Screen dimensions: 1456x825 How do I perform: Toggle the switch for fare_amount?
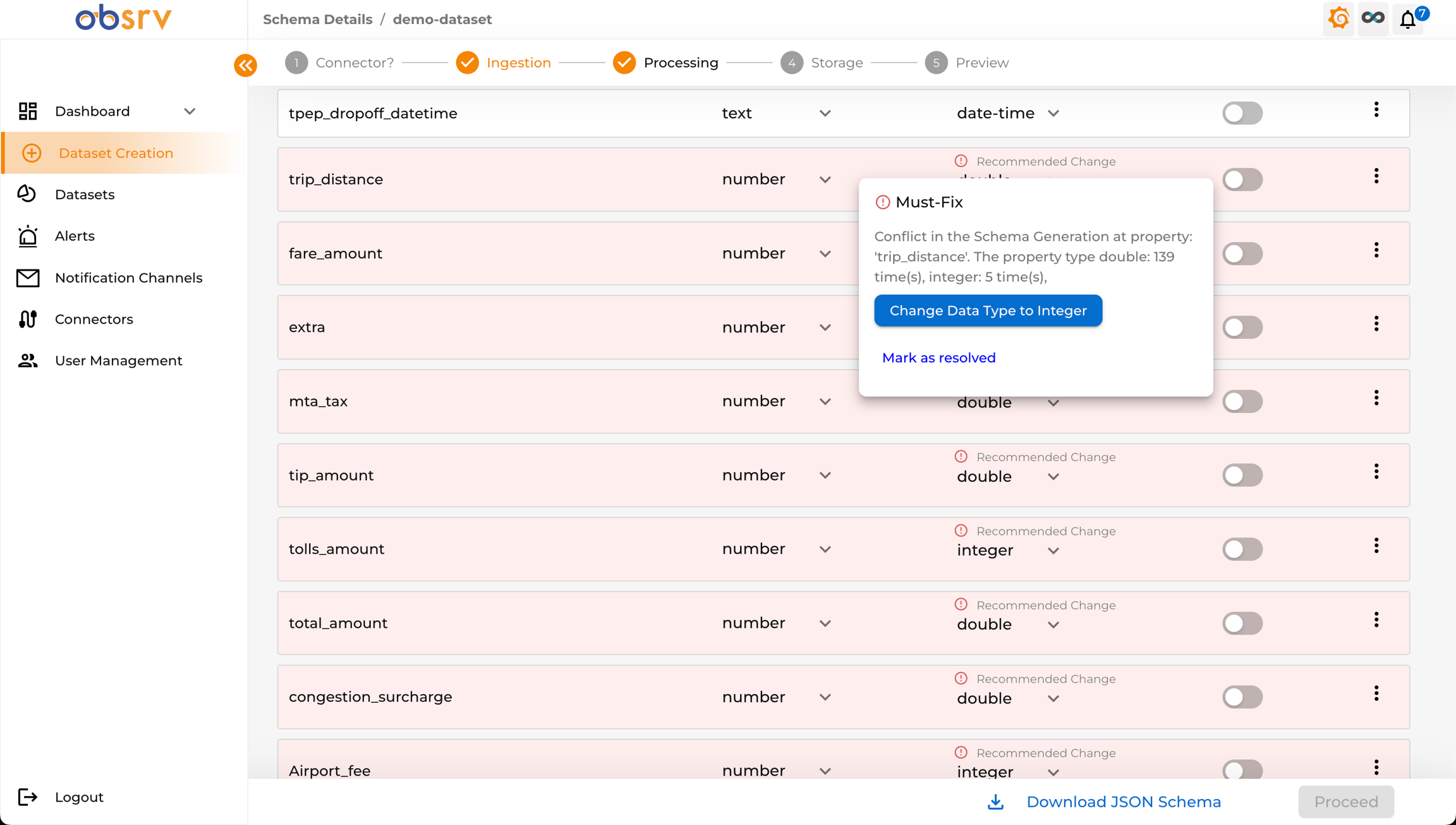tap(1242, 254)
